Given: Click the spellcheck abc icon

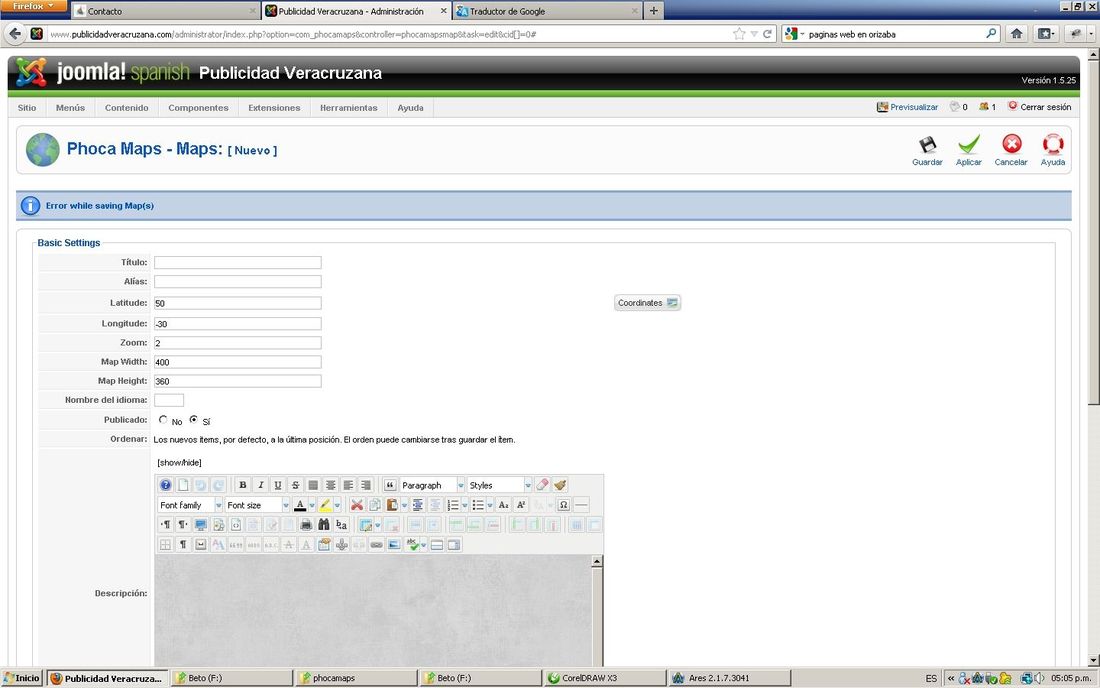Looking at the screenshot, I should click(412, 544).
